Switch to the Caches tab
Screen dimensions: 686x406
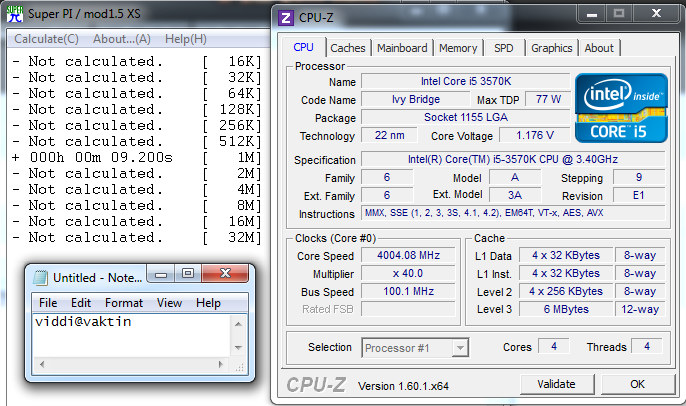[x=347, y=48]
